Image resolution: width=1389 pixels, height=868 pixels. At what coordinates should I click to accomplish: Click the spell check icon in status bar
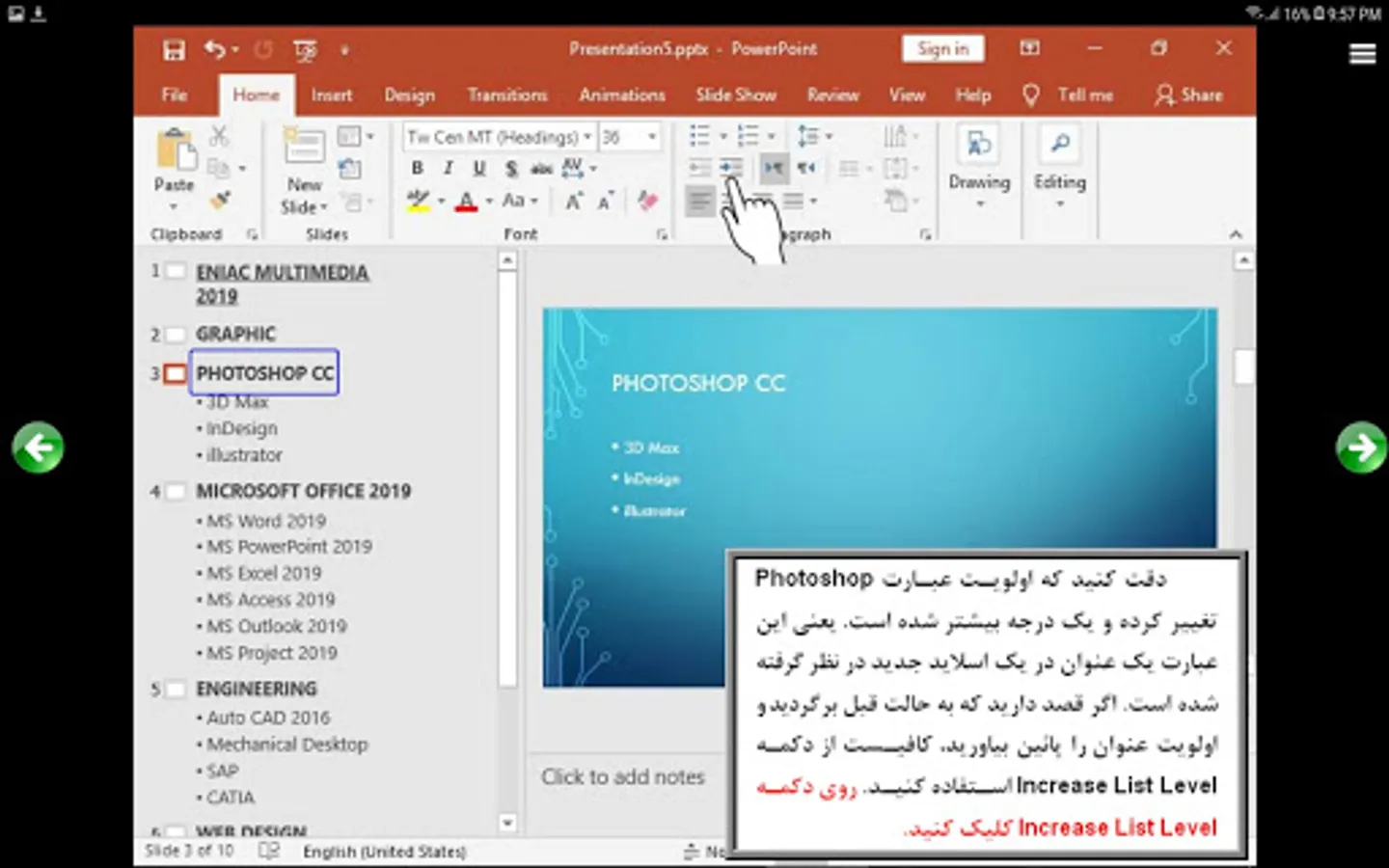coord(269,851)
